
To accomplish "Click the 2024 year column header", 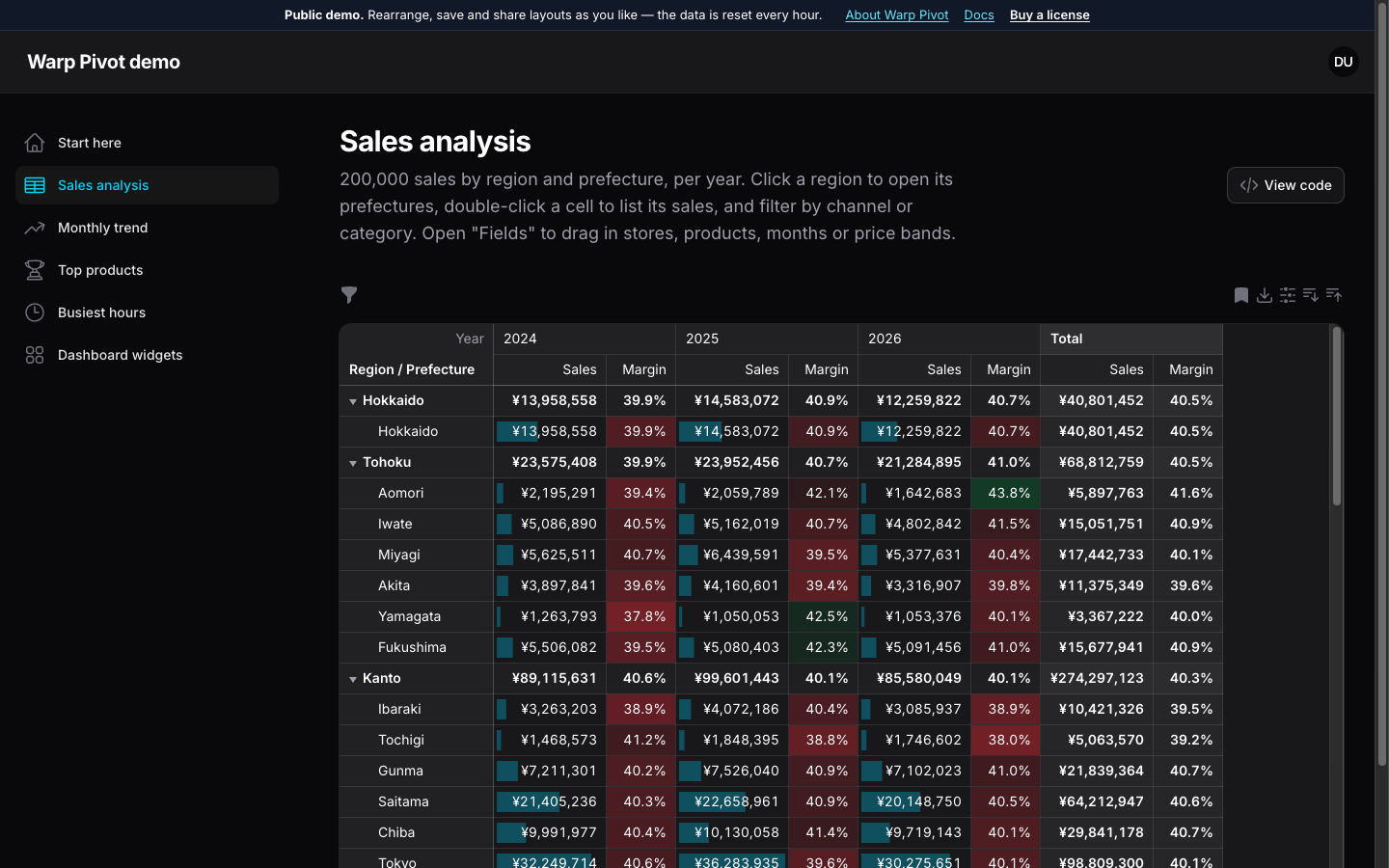I will coord(585,339).
